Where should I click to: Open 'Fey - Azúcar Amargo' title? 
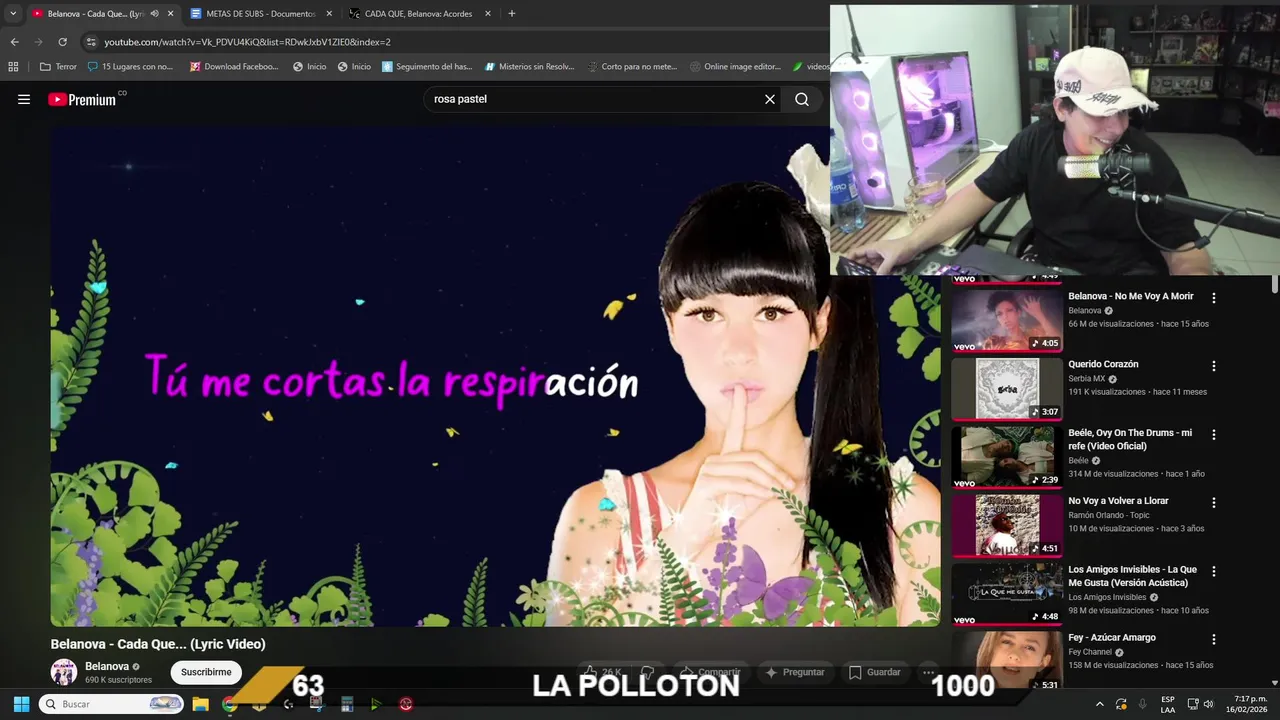tap(1112, 637)
